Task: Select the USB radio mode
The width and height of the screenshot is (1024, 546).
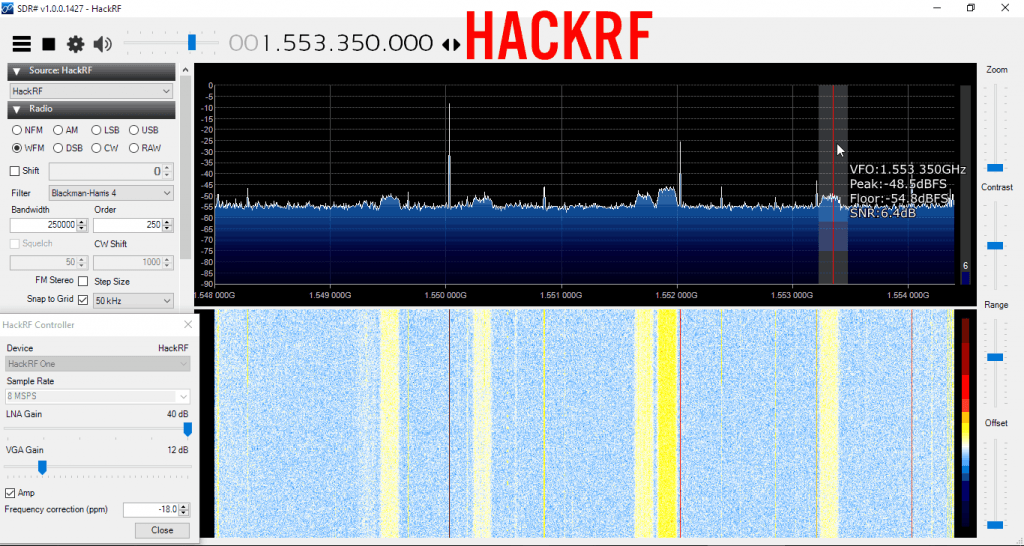Action: (x=135, y=130)
